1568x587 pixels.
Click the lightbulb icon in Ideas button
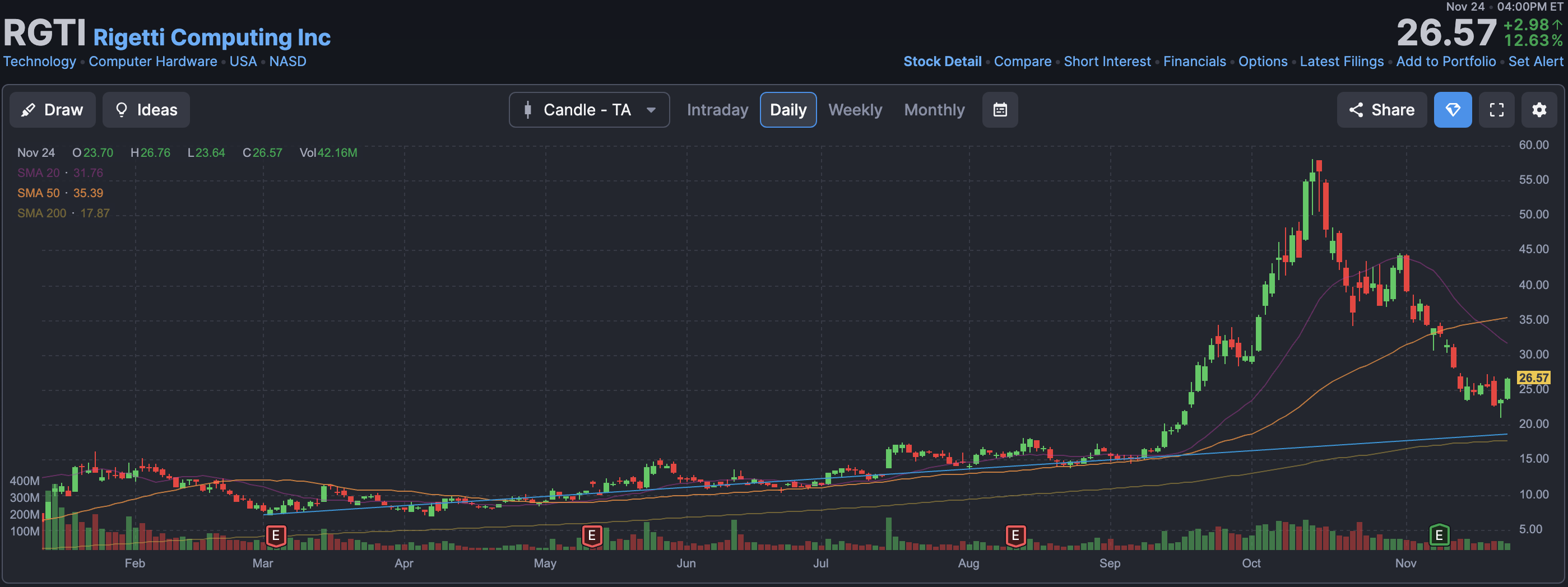122,110
